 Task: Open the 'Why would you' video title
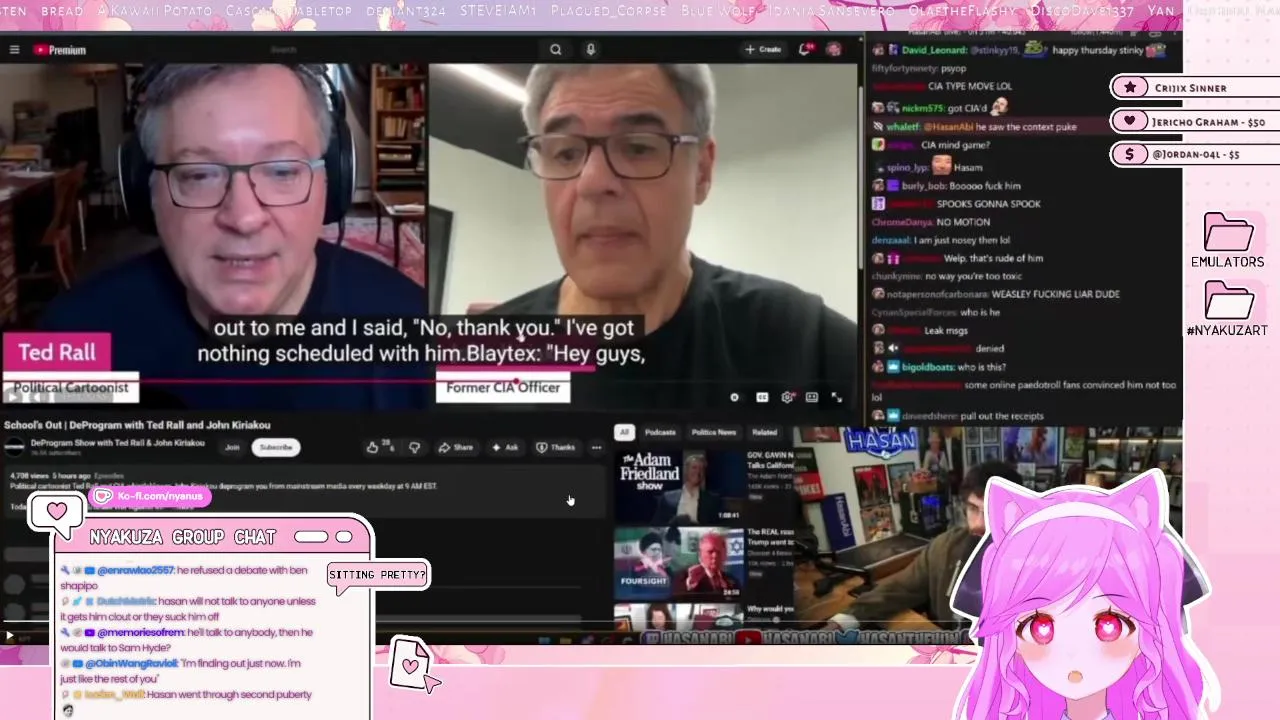770,608
